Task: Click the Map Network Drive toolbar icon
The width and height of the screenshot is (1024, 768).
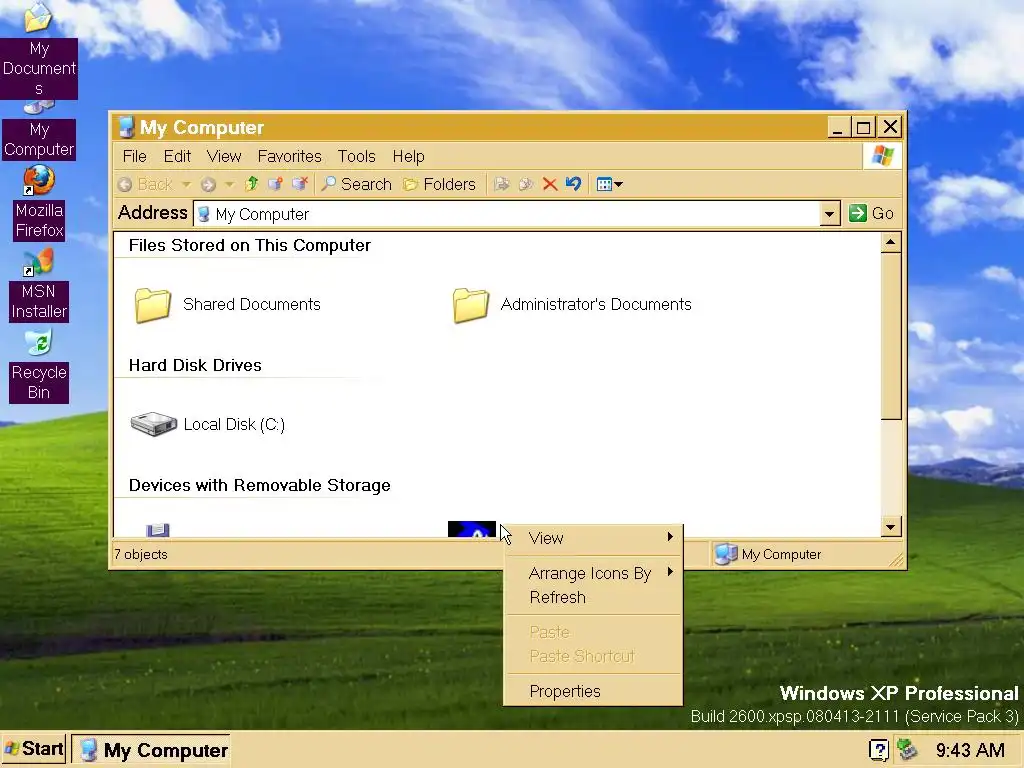Action: coord(276,184)
